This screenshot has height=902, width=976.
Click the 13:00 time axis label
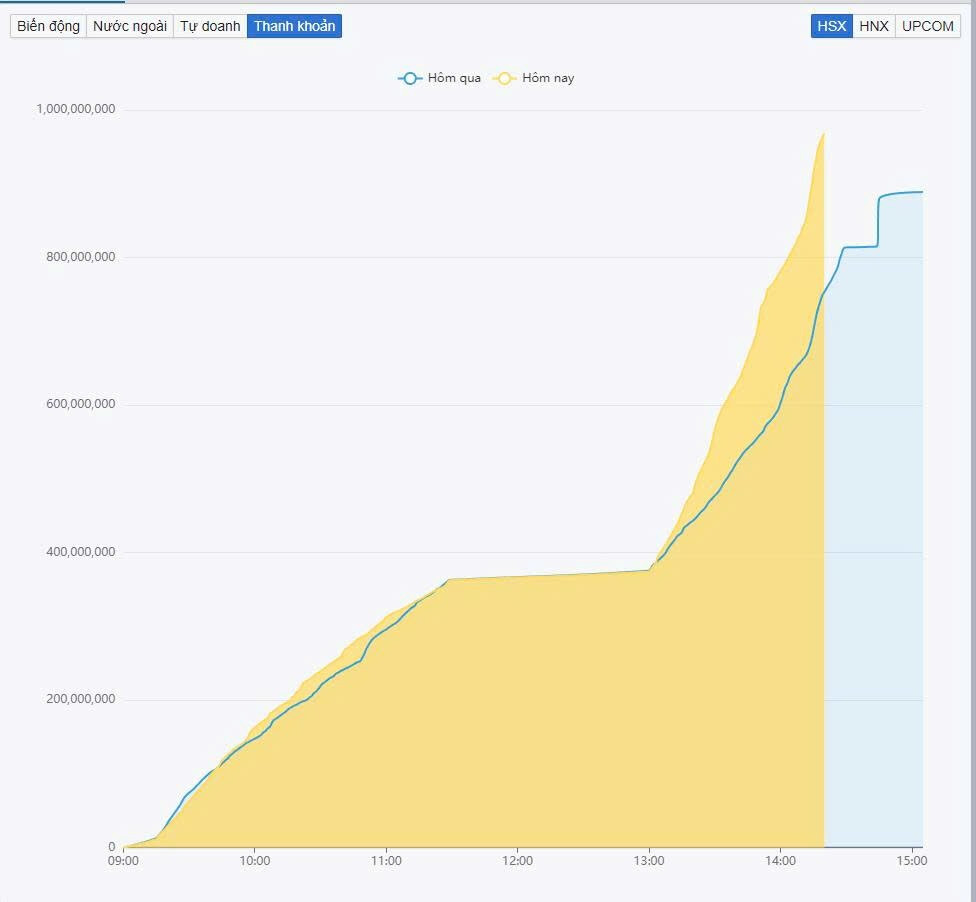point(649,860)
